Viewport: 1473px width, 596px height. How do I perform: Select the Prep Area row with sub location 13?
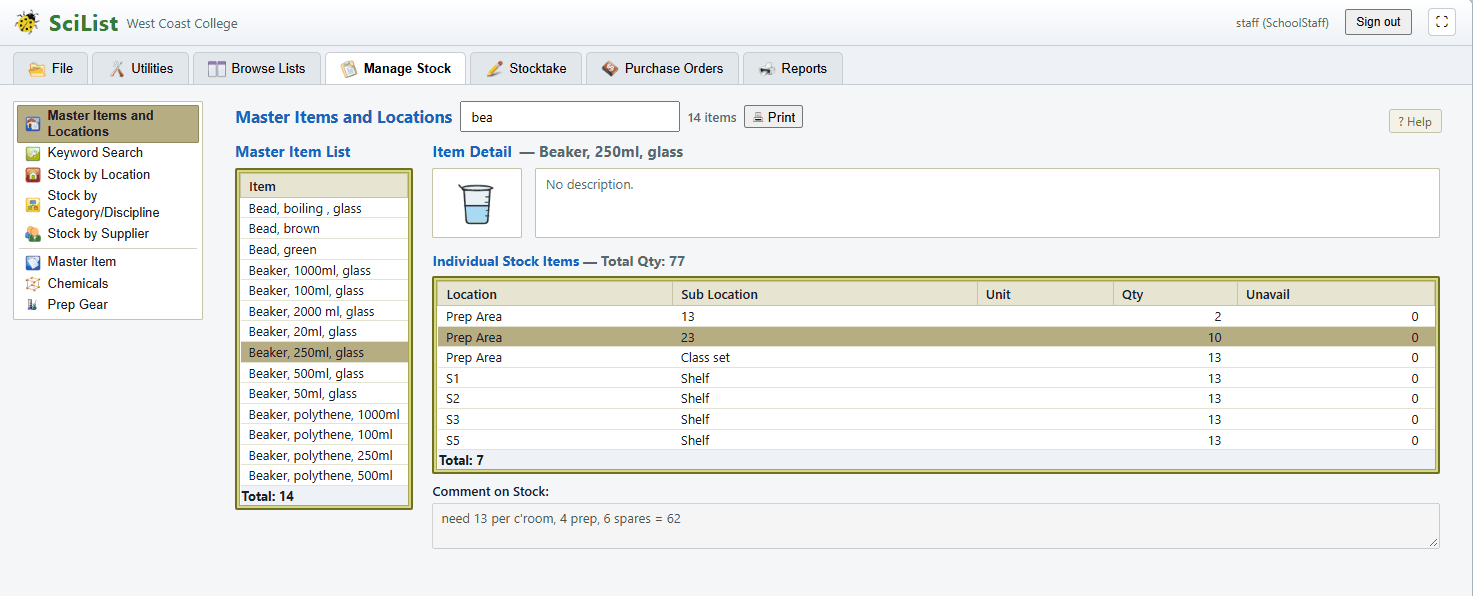tap(936, 316)
